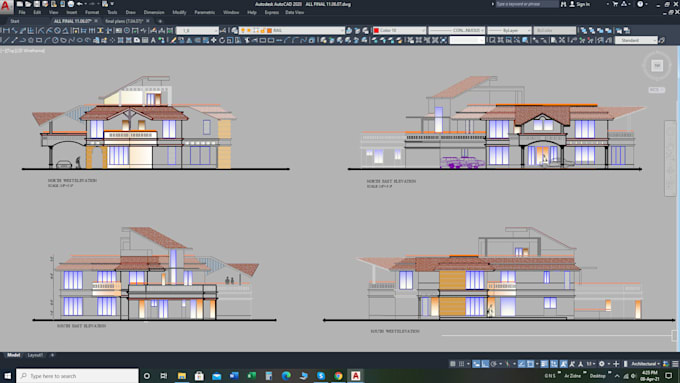This screenshot has height=383, width=680.
Task: Expand the Color 10 color control dropdown
Action: pyautogui.click(x=399, y=30)
